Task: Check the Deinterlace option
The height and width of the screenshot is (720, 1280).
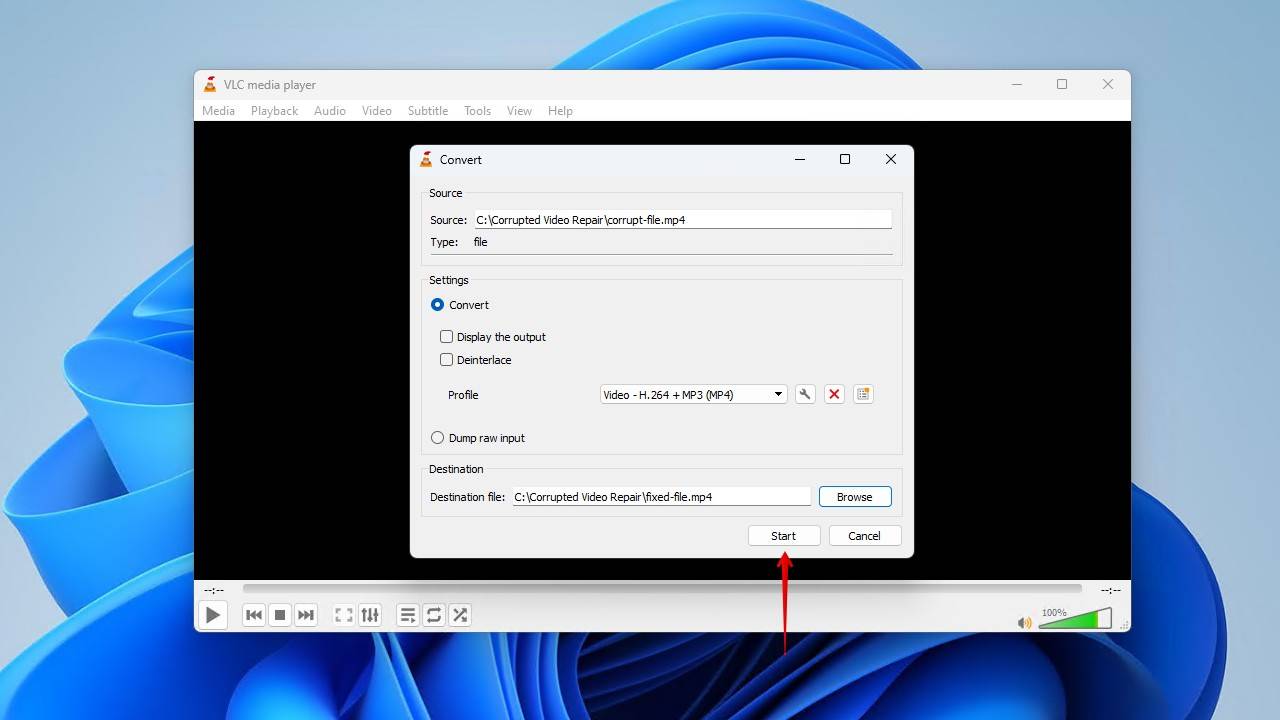Action: click(447, 360)
